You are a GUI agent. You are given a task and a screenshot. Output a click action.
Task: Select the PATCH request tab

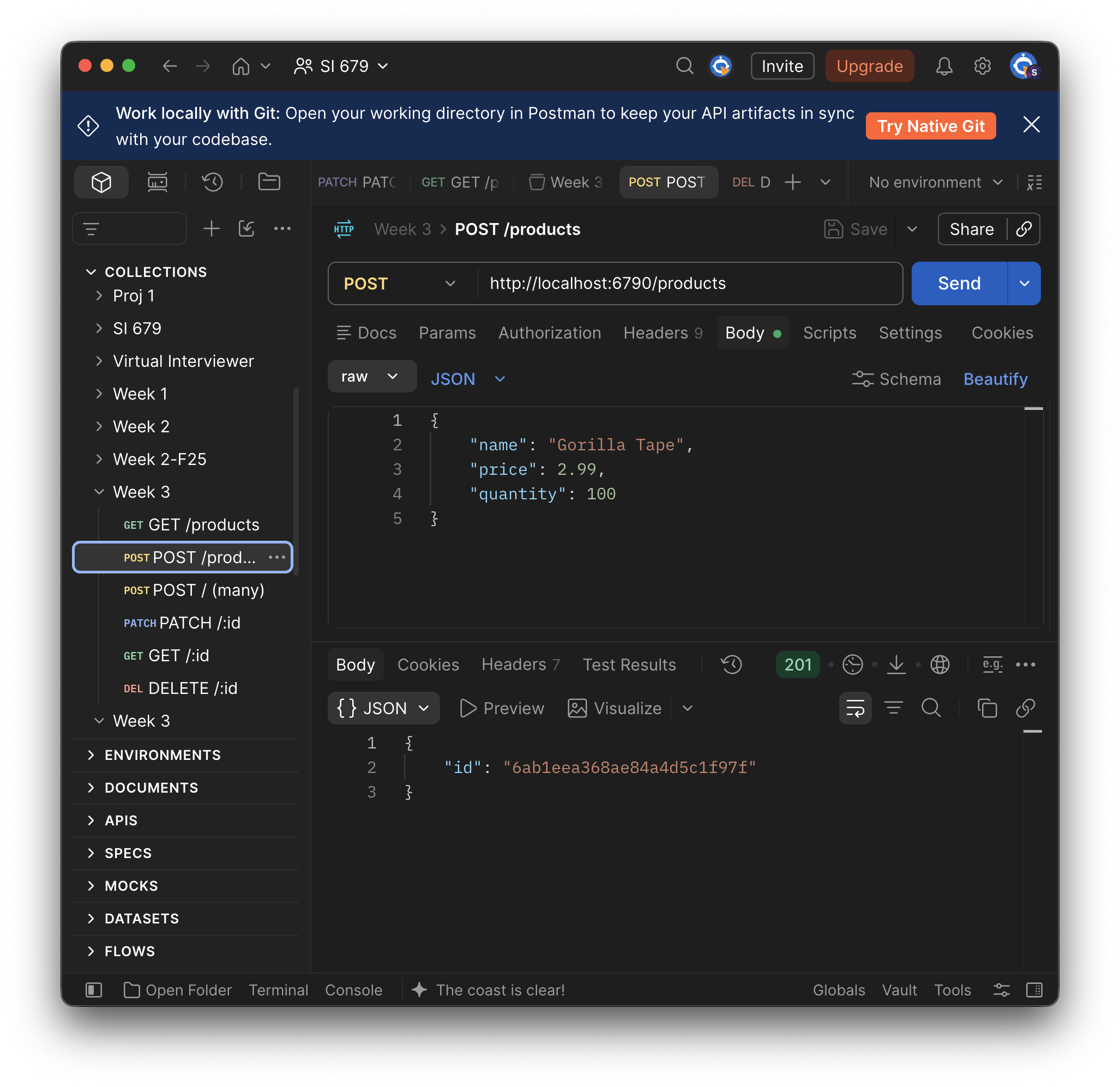357,182
